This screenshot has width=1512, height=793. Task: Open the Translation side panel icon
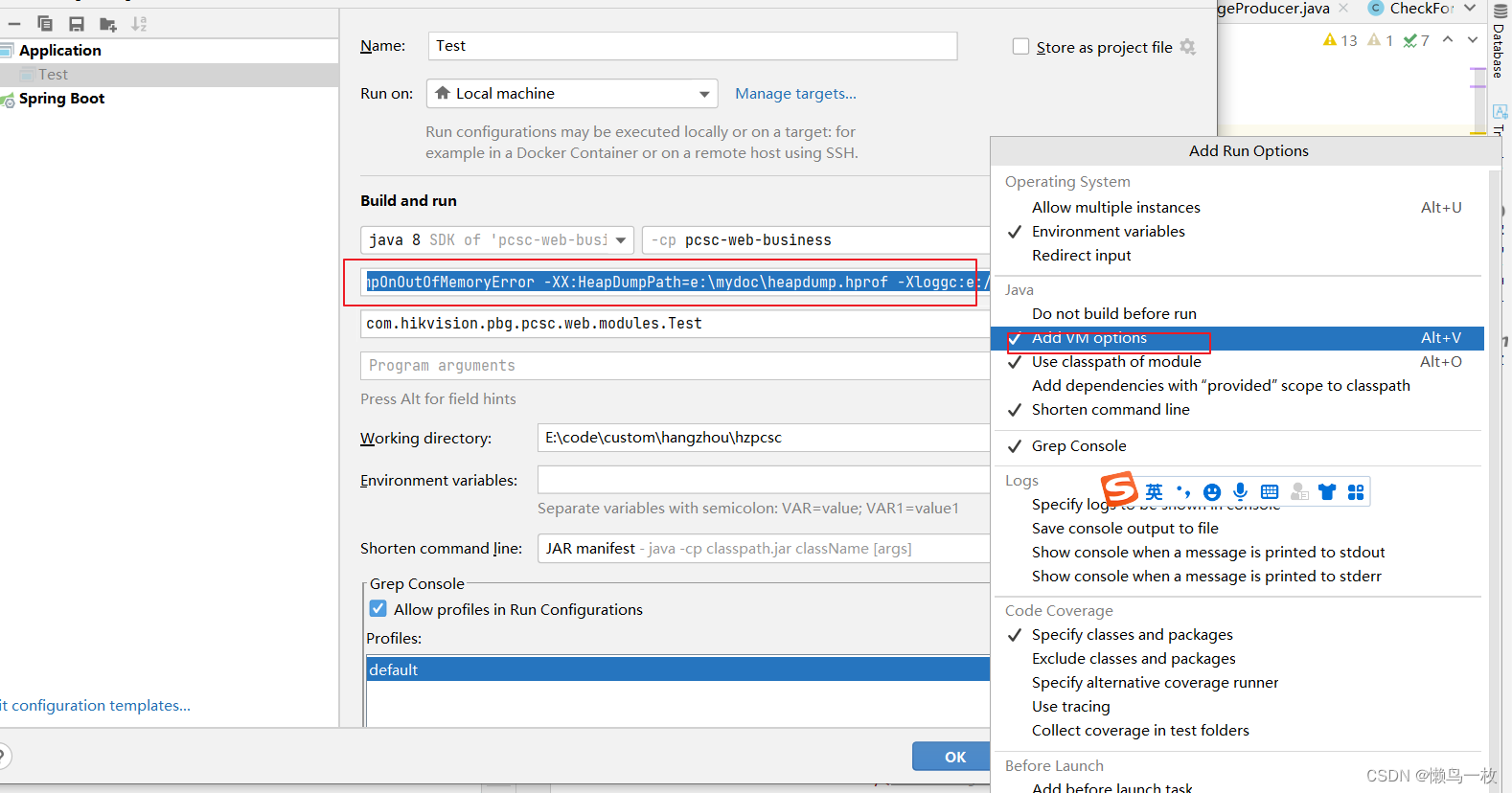pos(1501,112)
